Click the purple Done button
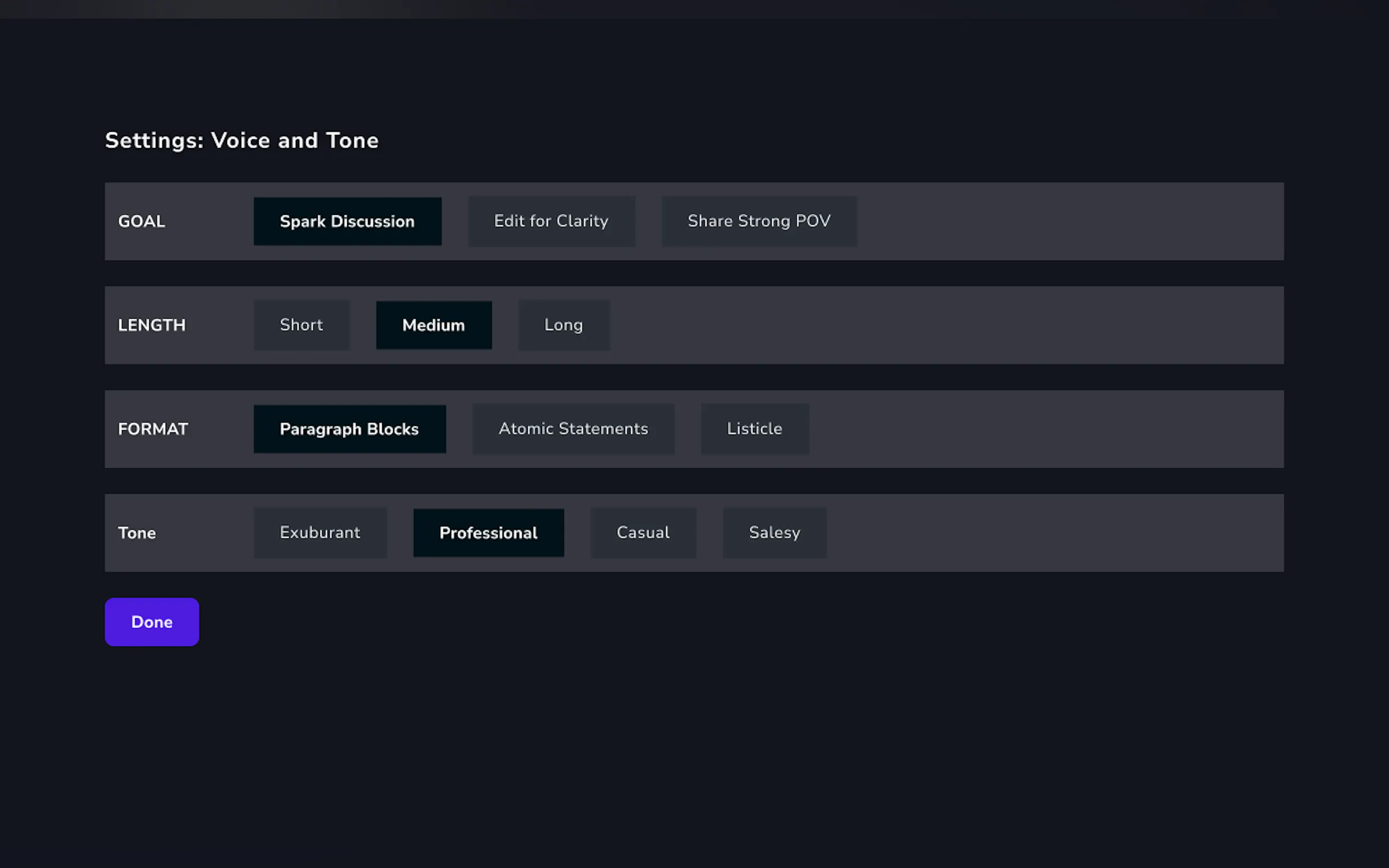This screenshot has width=1389, height=868. click(x=151, y=621)
